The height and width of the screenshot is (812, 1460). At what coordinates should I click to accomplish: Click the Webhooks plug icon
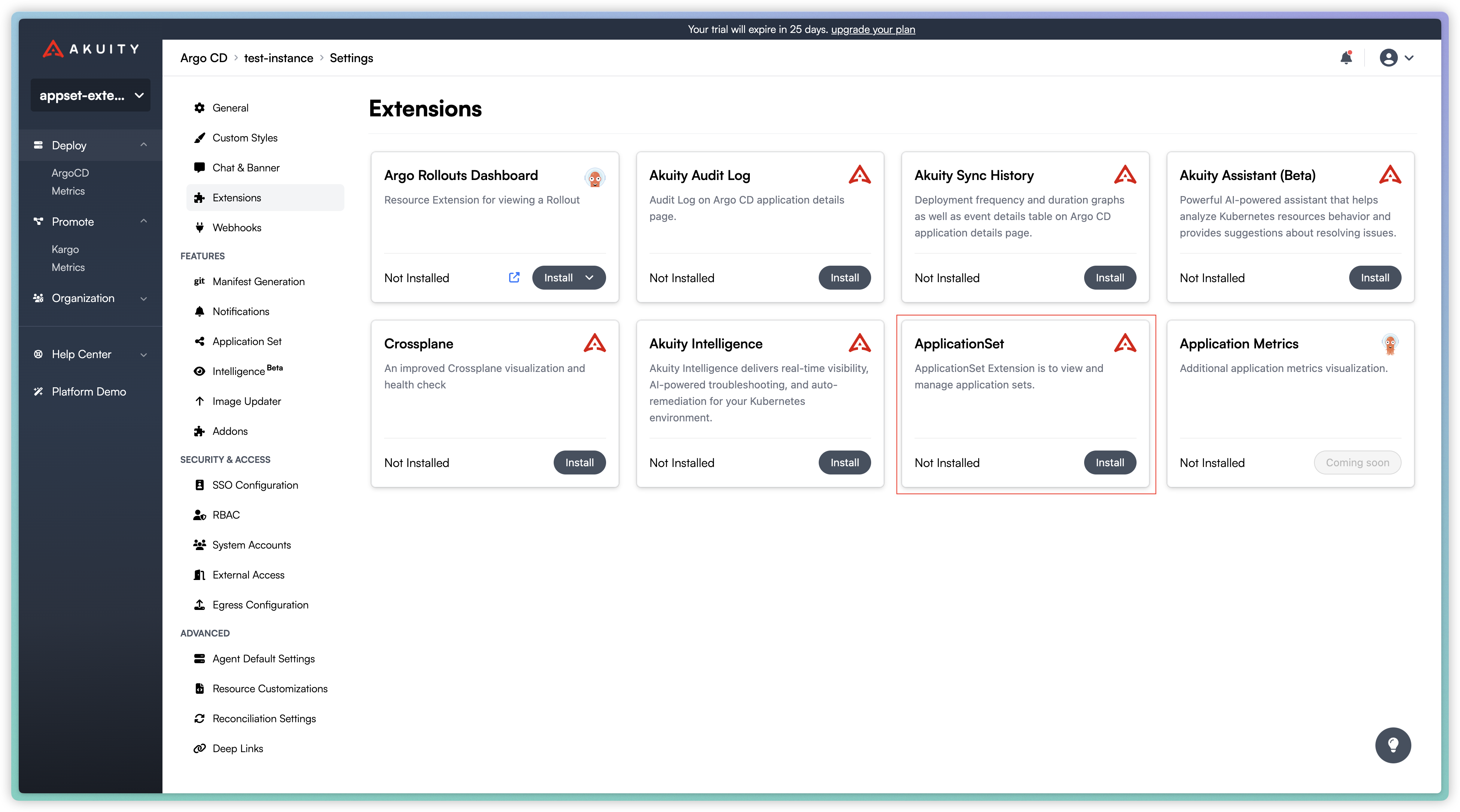pyautogui.click(x=200, y=228)
